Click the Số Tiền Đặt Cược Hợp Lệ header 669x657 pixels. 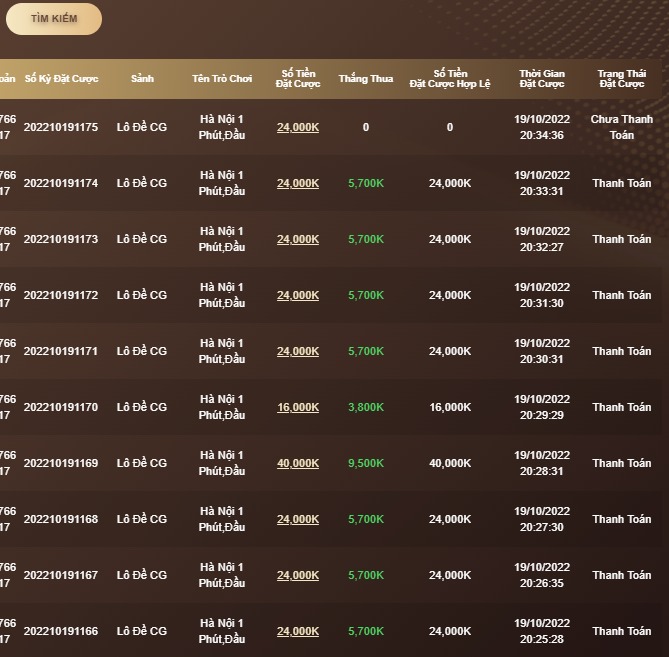(450, 79)
